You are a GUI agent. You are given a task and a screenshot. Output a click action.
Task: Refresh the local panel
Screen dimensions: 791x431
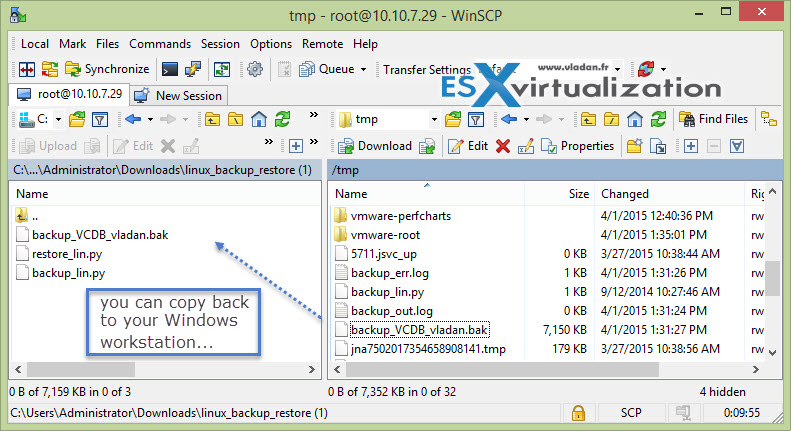click(x=282, y=120)
